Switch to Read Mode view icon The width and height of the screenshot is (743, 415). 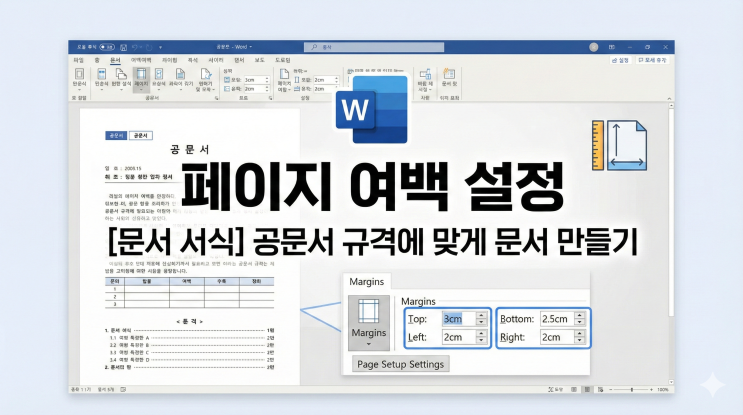[574, 389]
